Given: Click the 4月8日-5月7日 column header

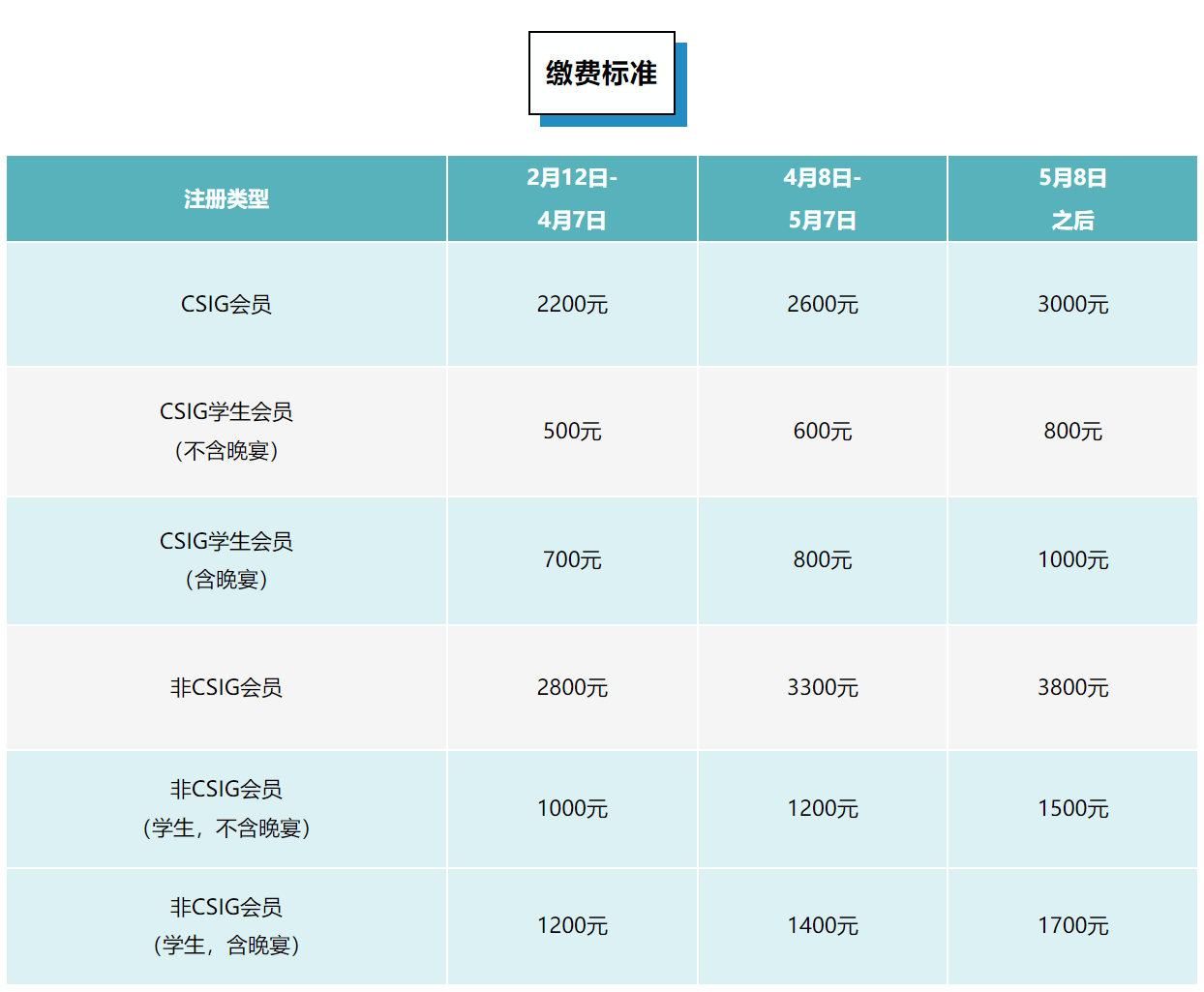Looking at the screenshot, I should (x=823, y=198).
